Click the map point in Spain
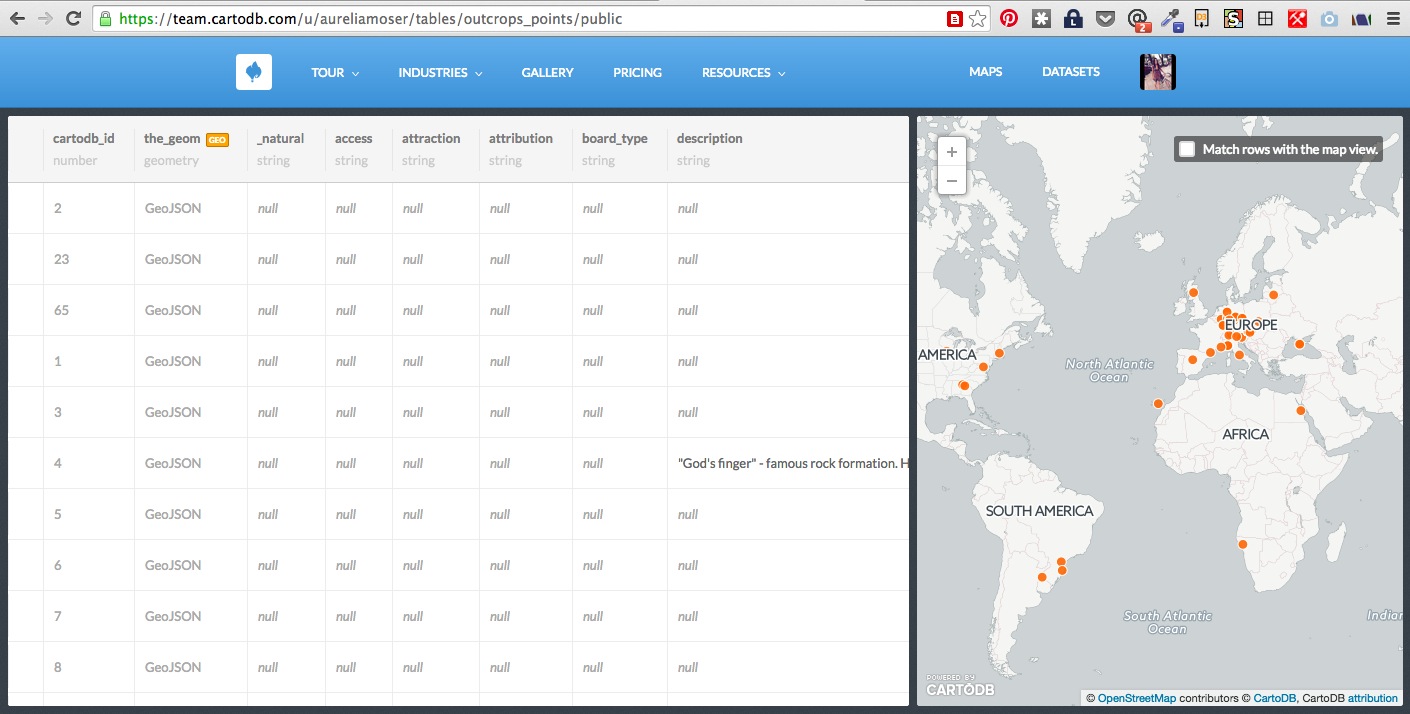This screenshot has width=1410, height=714. (1192, 359)
